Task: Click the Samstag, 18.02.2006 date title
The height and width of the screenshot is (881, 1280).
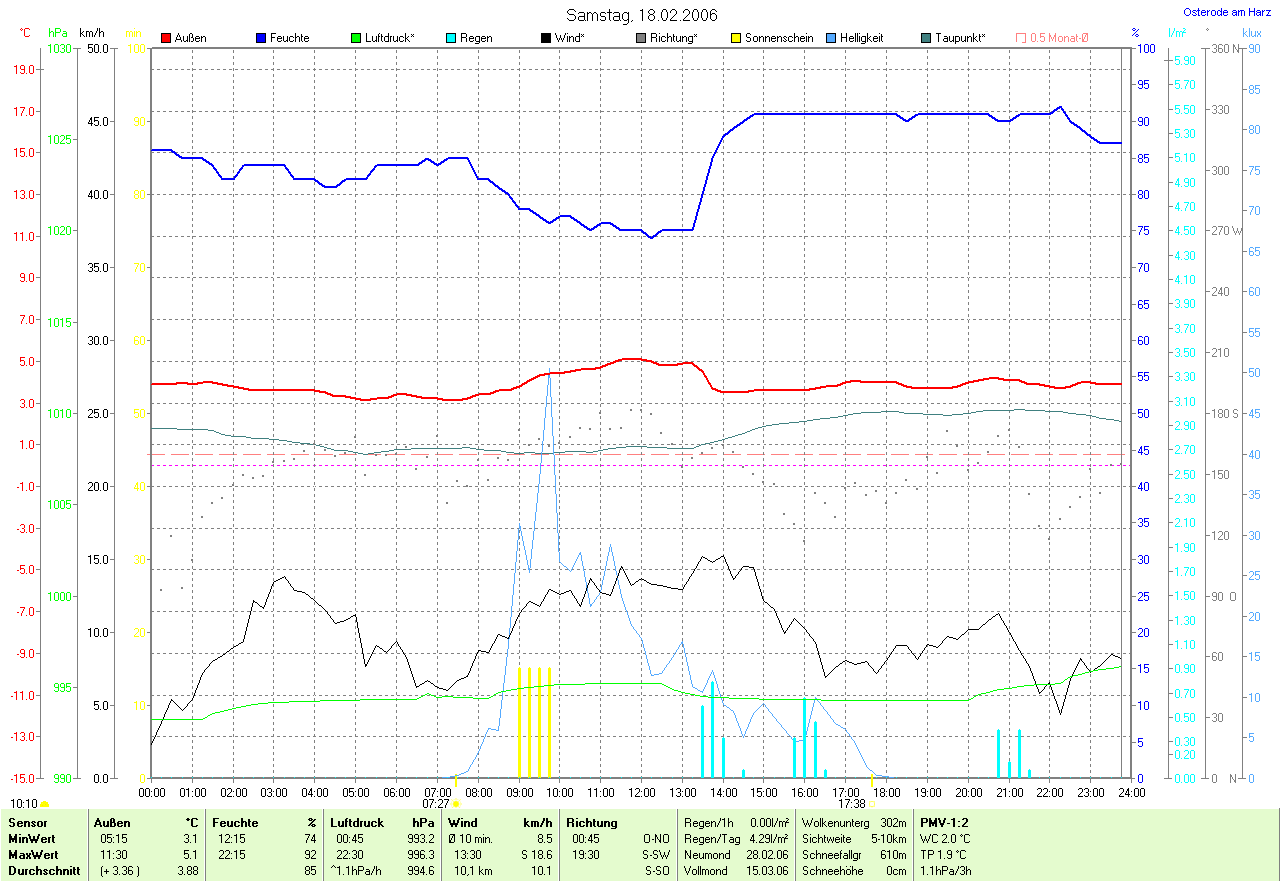Action: point(641,14)
